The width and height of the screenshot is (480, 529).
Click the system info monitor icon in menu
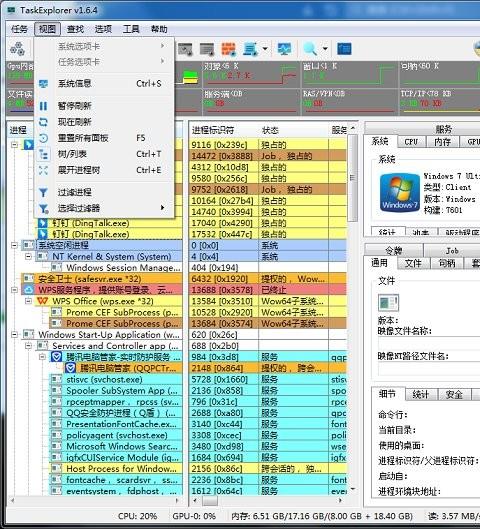coord(43,84)
